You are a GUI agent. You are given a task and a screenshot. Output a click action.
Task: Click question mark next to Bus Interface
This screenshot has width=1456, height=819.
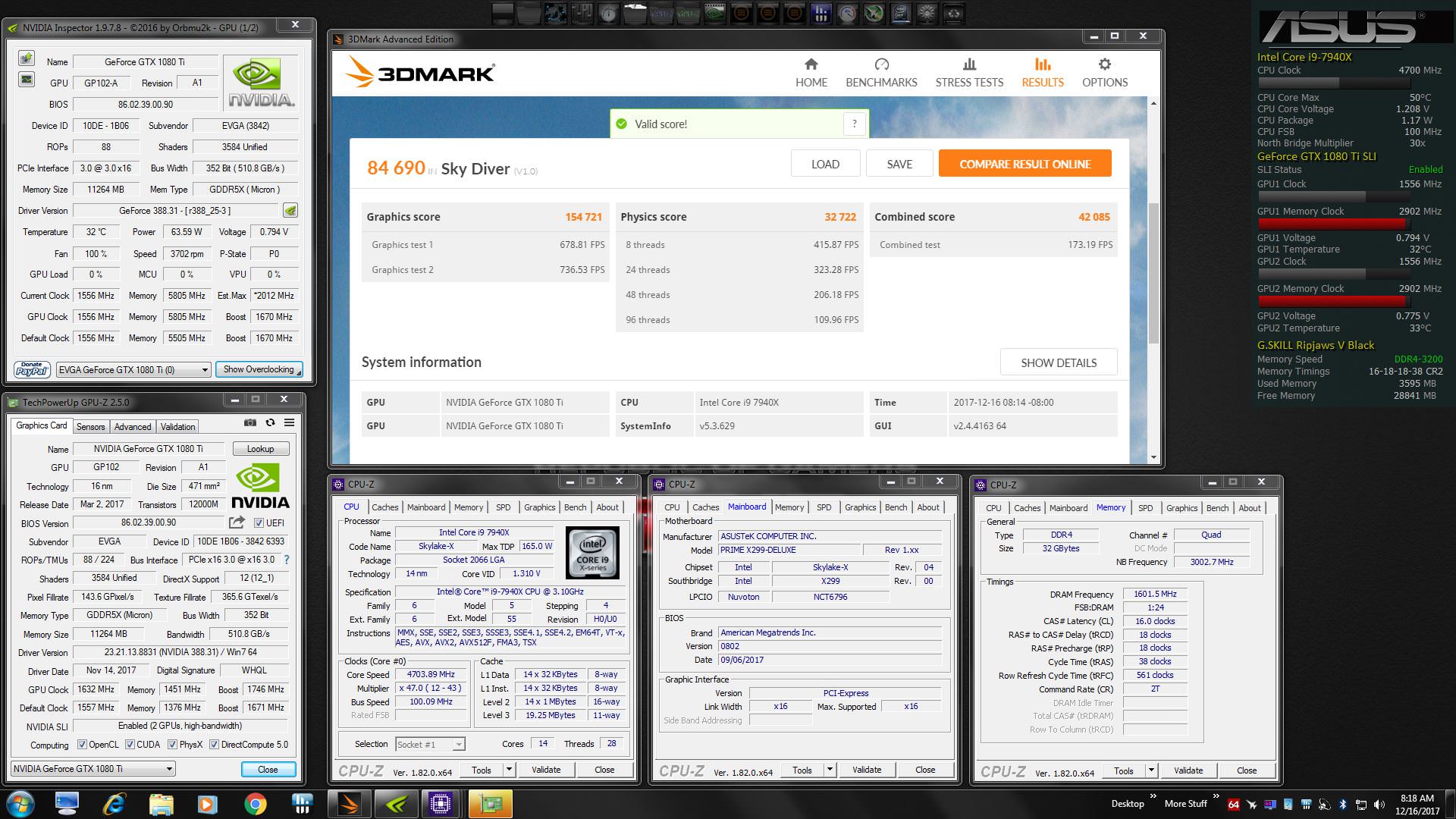(x=287, y=560)
